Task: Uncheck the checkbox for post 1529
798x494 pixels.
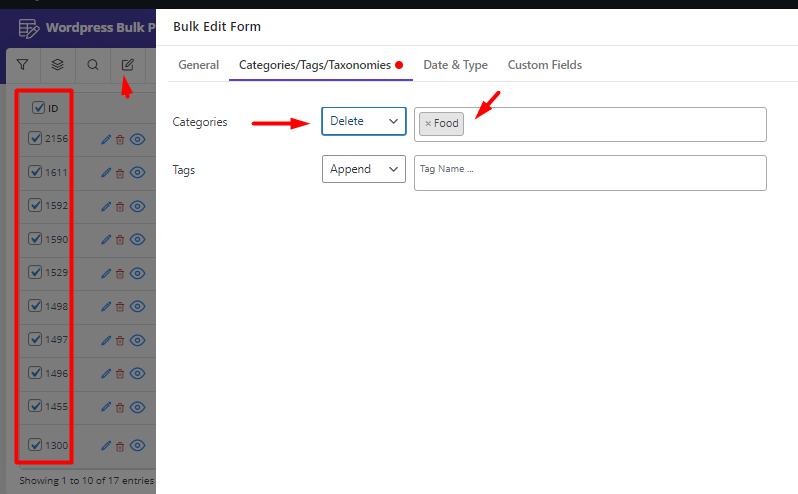Action: pyautogui.click(x=35, y=272)
